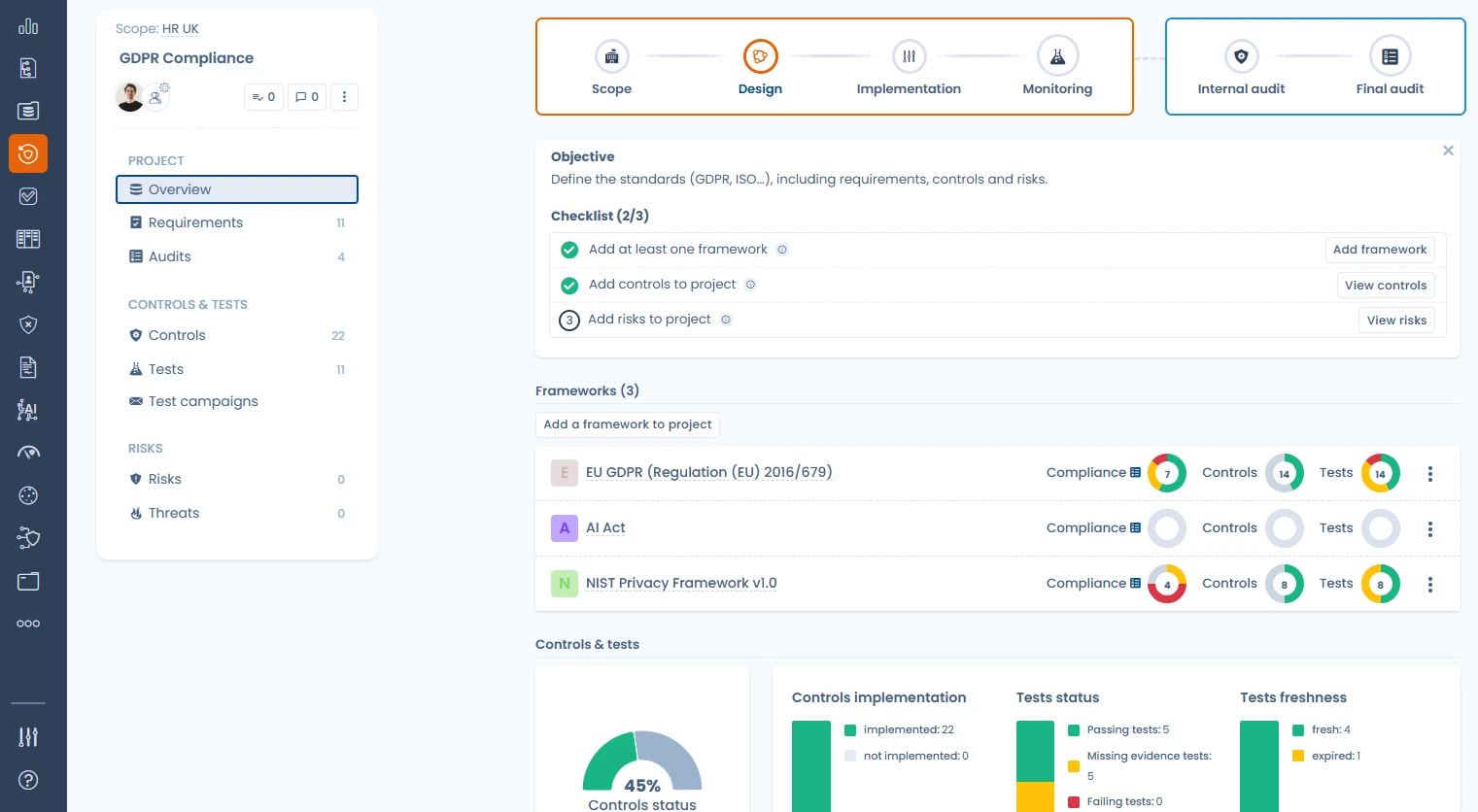Toggle completion of Add at least one framework
Viewport: 1478px width, 812px height.
click(x=569, y=250)
